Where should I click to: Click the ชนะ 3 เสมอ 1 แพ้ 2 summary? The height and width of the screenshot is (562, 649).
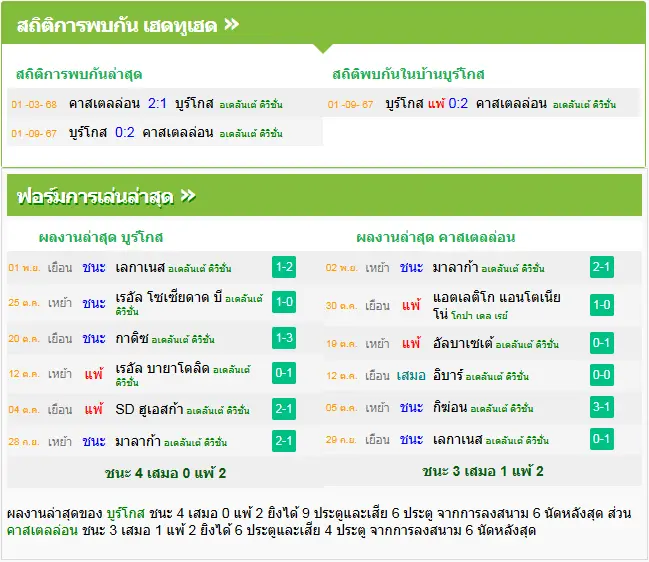point(483,471)
